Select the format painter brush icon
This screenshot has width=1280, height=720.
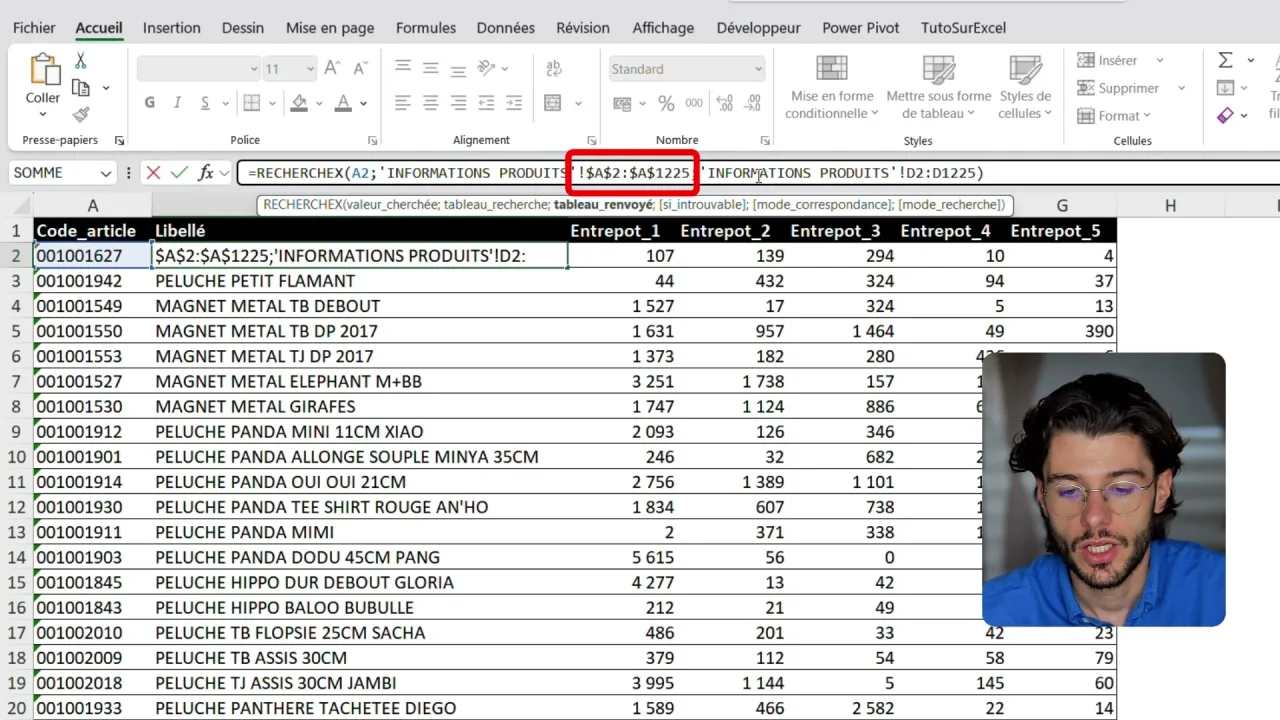click(x=81, y=114)
